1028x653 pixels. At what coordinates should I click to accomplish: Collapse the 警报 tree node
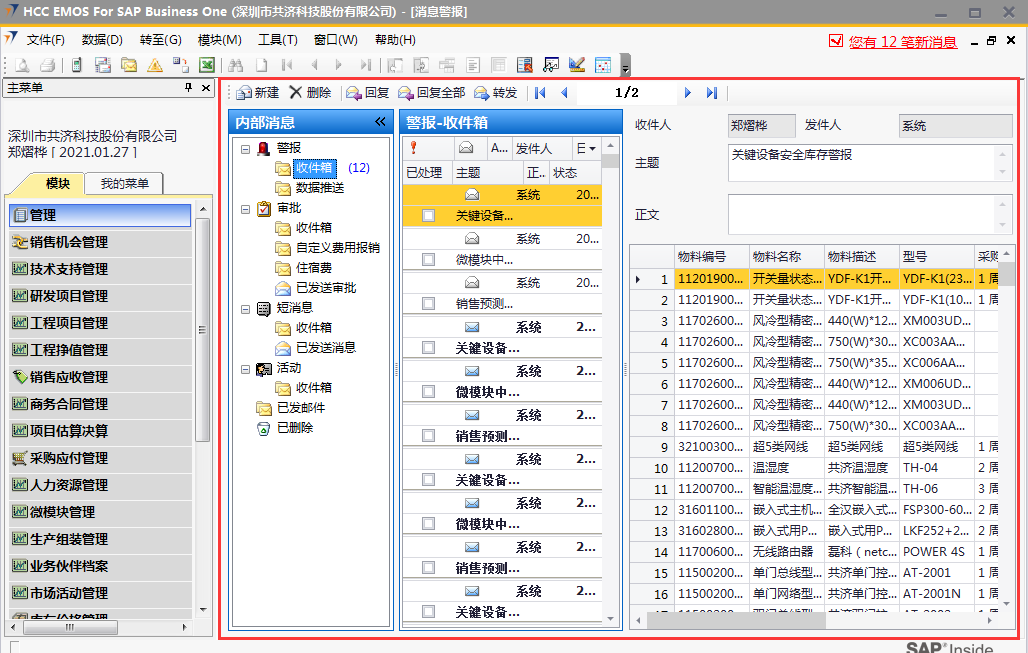click(x=246, y=148)
